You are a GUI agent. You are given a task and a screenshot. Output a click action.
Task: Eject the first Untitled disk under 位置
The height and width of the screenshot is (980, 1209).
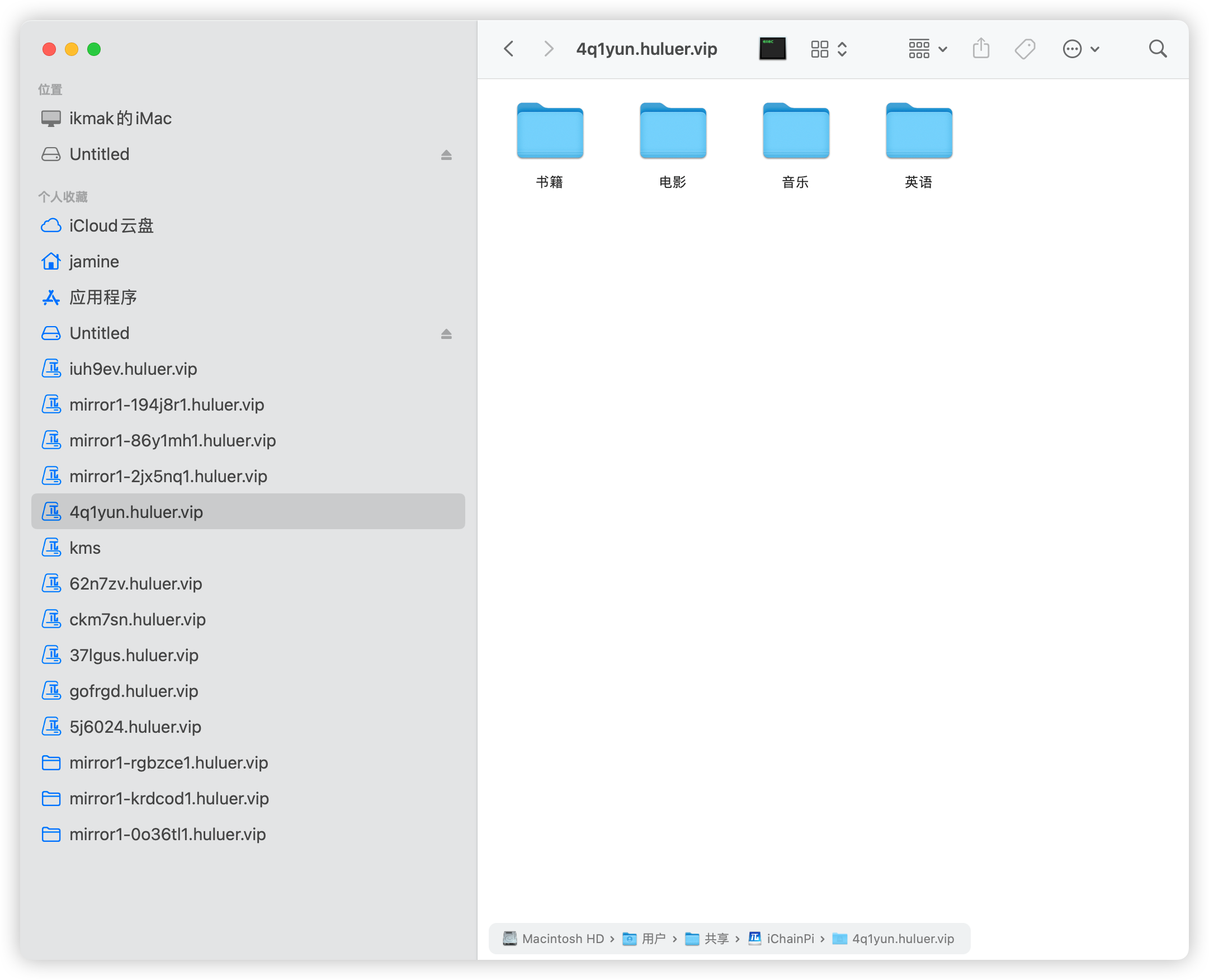446,155
